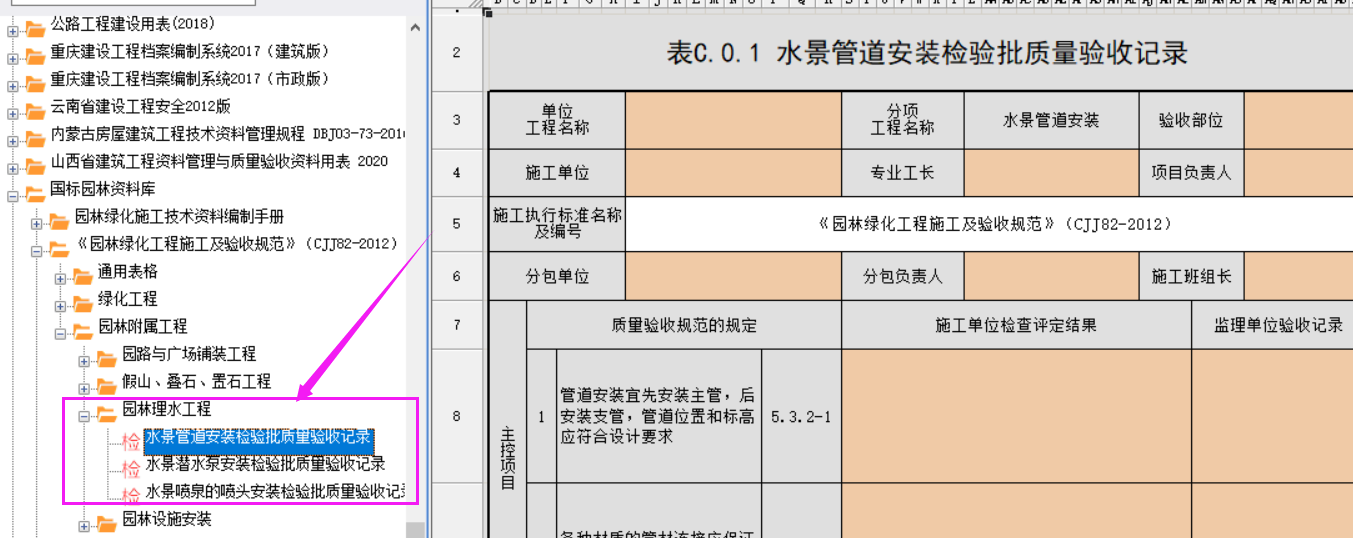The height and width of the screenshot is (538, 1353).
Task: Click orange input cell next to 单位工程名称
Action: click(x=733, y=120)
